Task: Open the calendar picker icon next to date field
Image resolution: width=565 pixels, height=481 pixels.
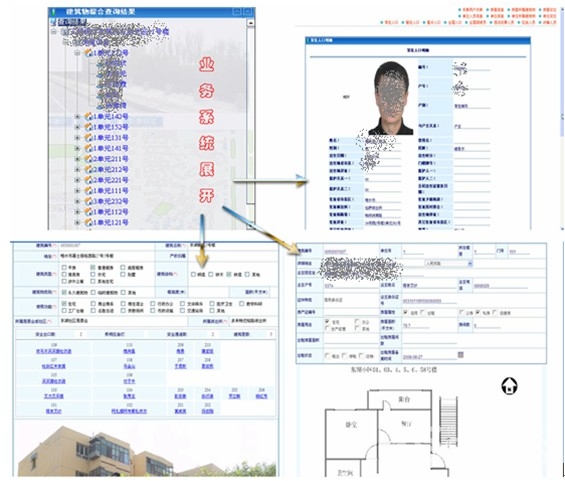Action: coord(460,355)
